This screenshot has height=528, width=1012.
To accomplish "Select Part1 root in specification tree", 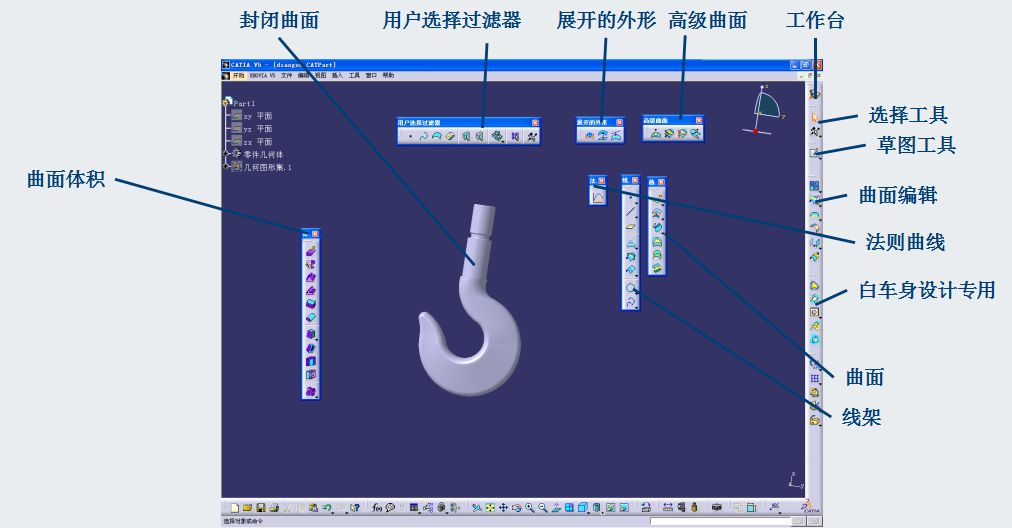I will (x=244, y=103).
